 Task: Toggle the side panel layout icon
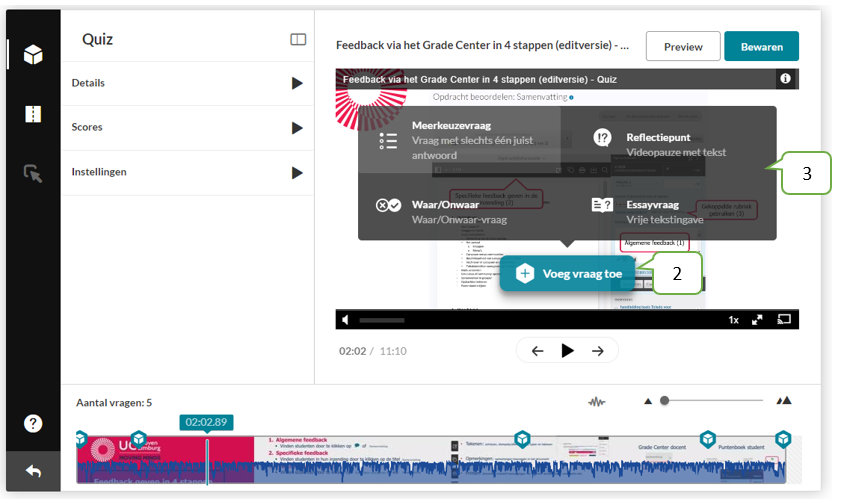pyautogui.click(x=298, y=39)
